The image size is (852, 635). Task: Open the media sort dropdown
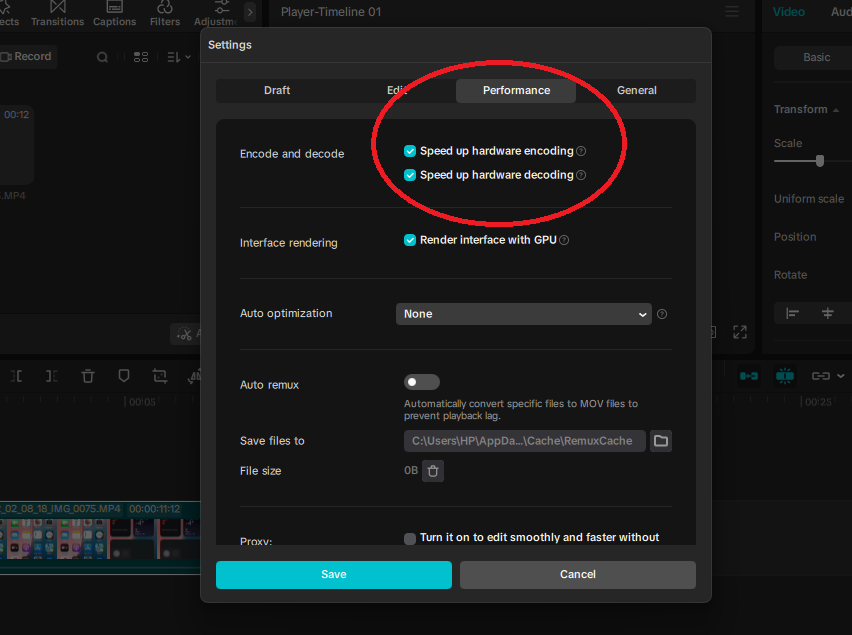(x=179, y=57)
